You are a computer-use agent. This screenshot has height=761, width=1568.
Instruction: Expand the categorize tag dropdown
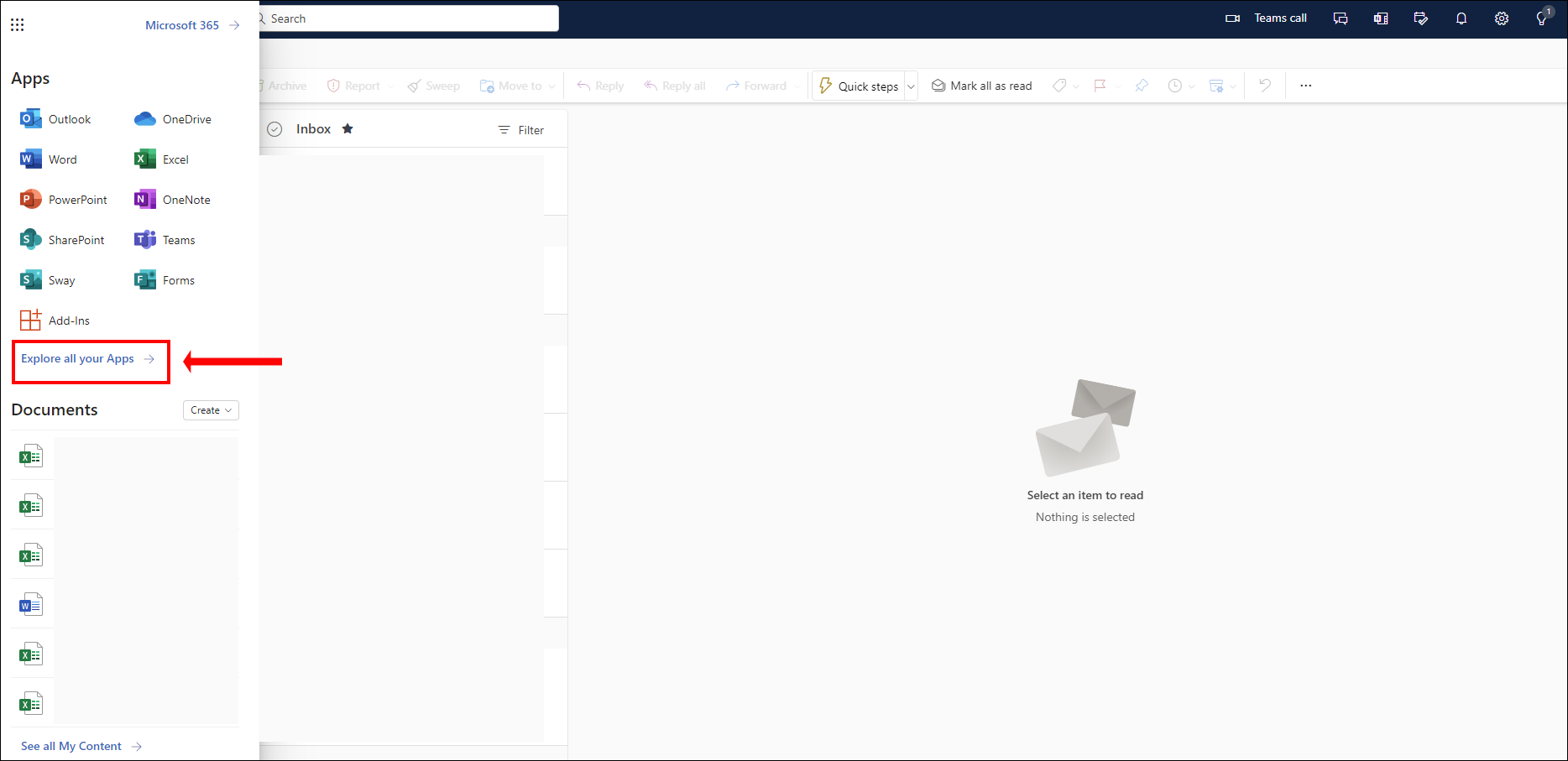click(1076, 86)
